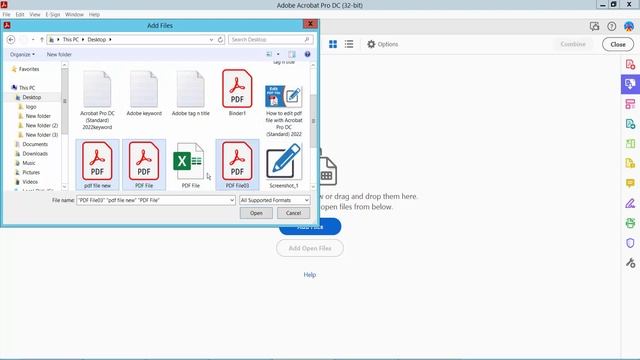Toggle the preview pane button
640x360 pixels.
click(292, 54)
